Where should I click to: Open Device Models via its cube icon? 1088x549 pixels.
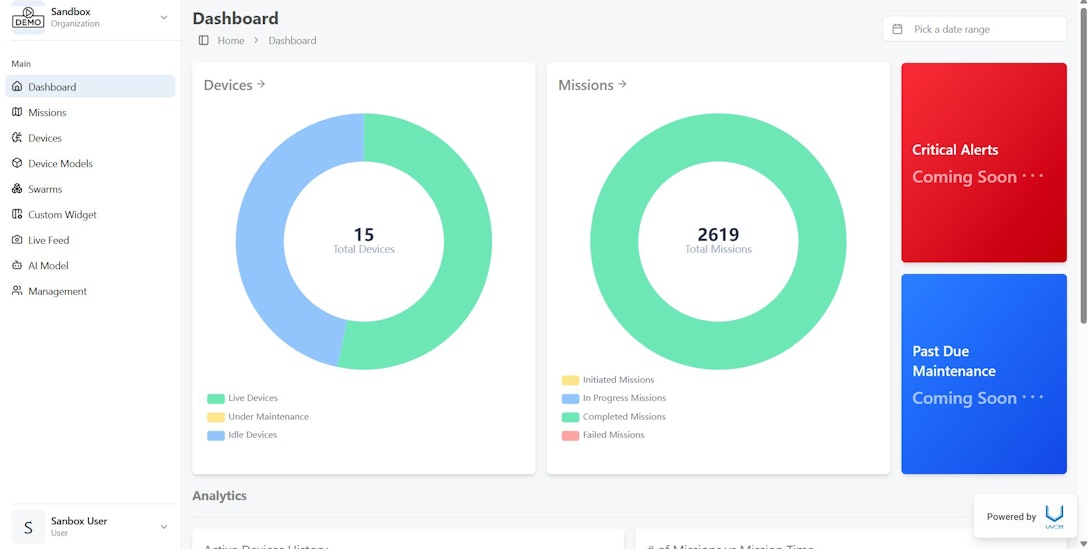pyautogui.click(x=17, y=163)
